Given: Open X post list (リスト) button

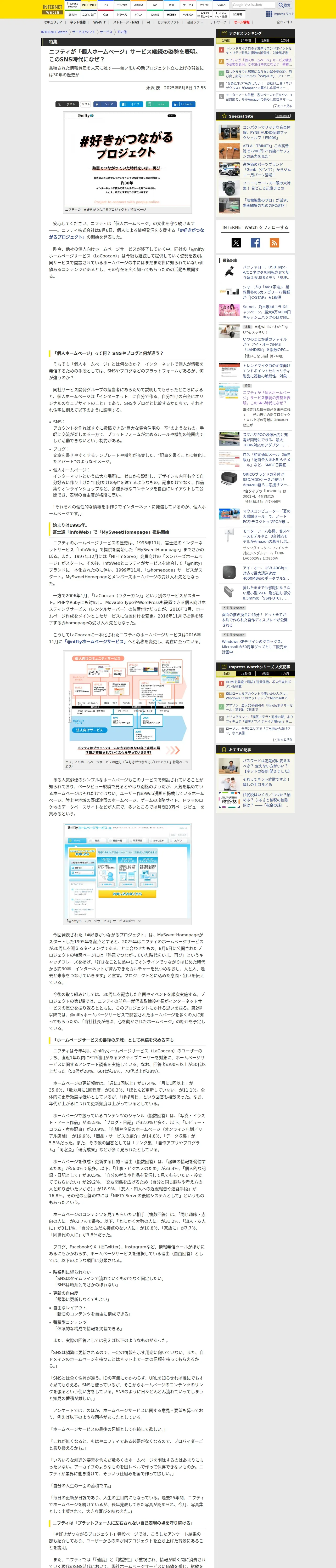Looking at the screenshot, I should point(86,104).
